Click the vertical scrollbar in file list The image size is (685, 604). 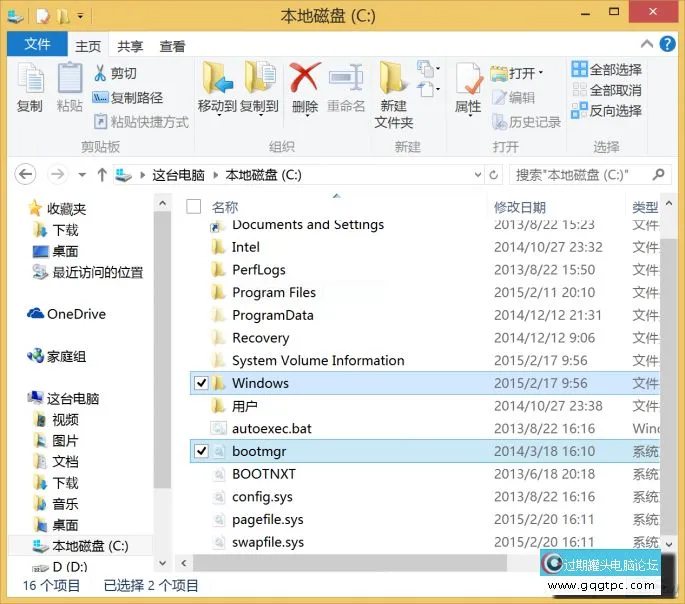[668, 386]
